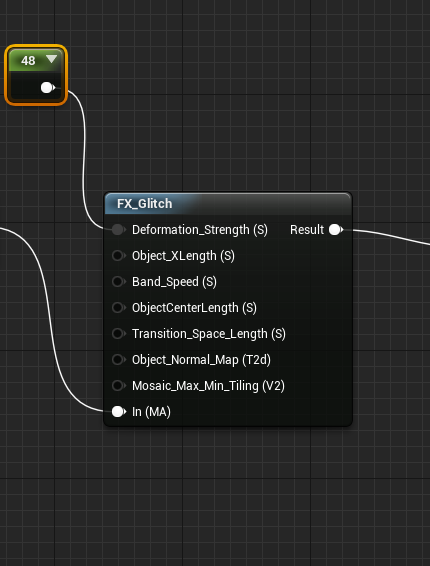Click the Object_Normal_Map (T2d) label
Image resolution: width=430 pixels, height=566 pixels.
coord(201,360)
